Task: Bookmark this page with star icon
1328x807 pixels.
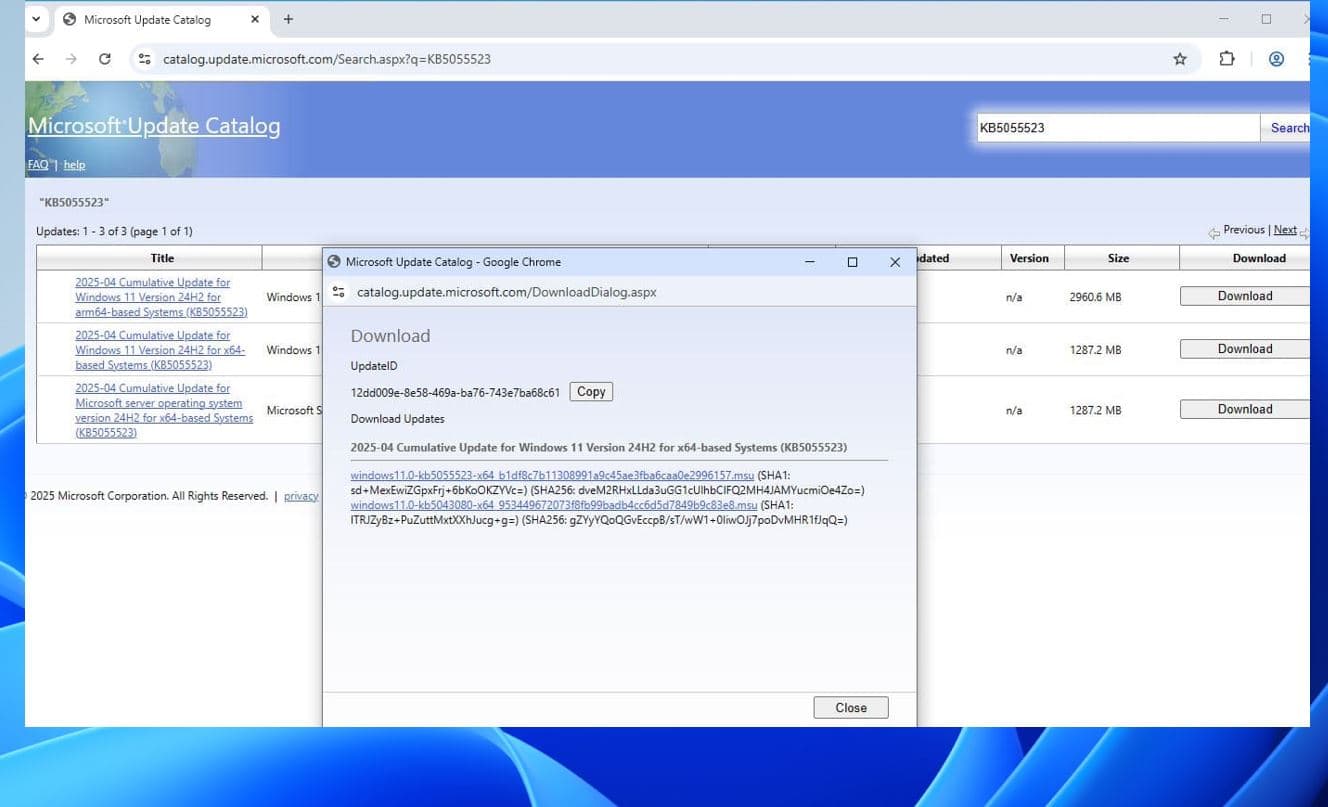Action: click(1180, 59)
